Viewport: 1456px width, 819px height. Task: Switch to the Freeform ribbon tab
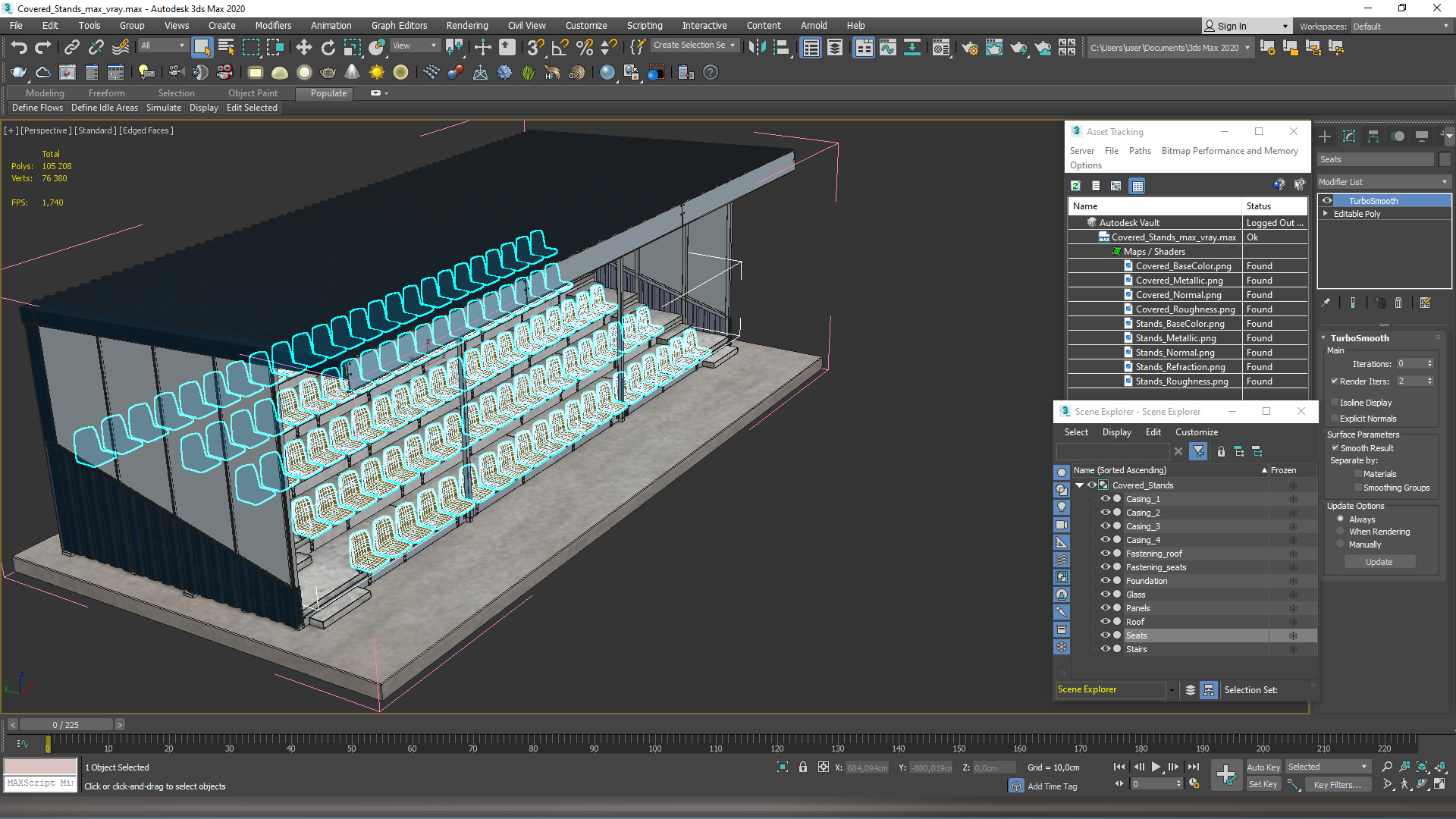106,93
